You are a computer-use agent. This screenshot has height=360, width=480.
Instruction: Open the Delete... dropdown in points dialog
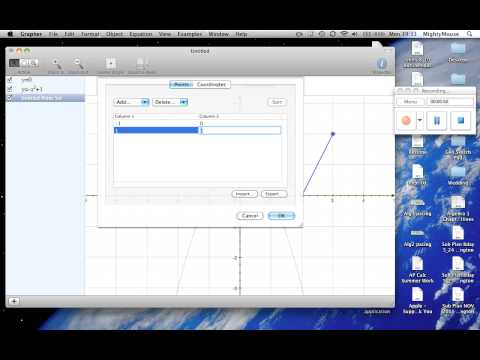coord(170,102)
